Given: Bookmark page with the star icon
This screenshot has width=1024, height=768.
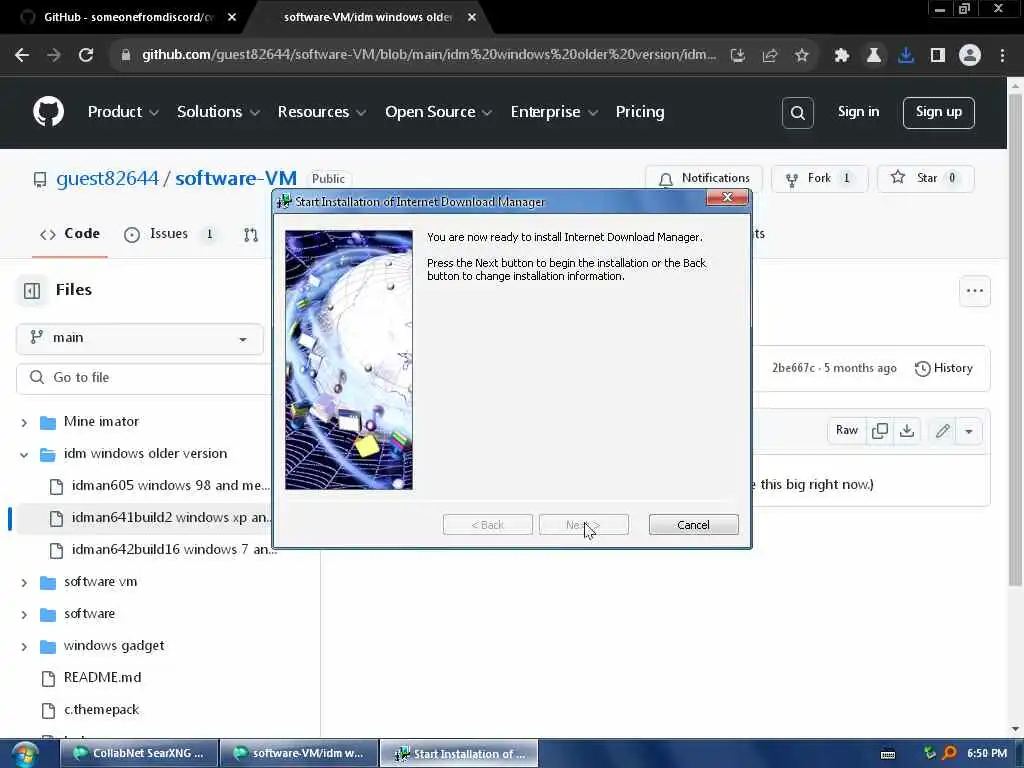Looking at the screenshot, I should (x=801, y=56).
